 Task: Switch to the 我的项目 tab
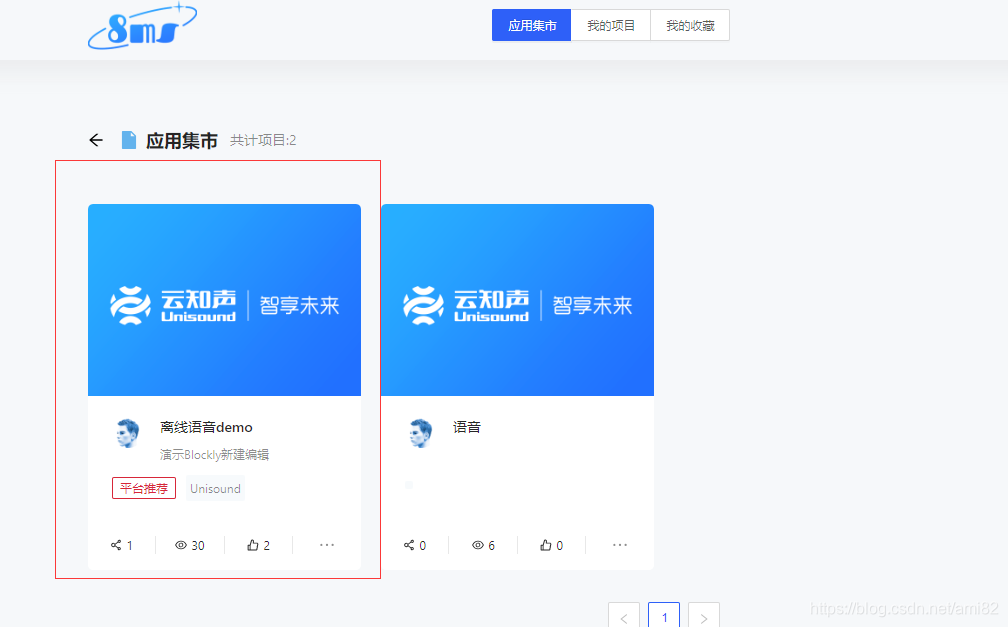tap(610, 25)
